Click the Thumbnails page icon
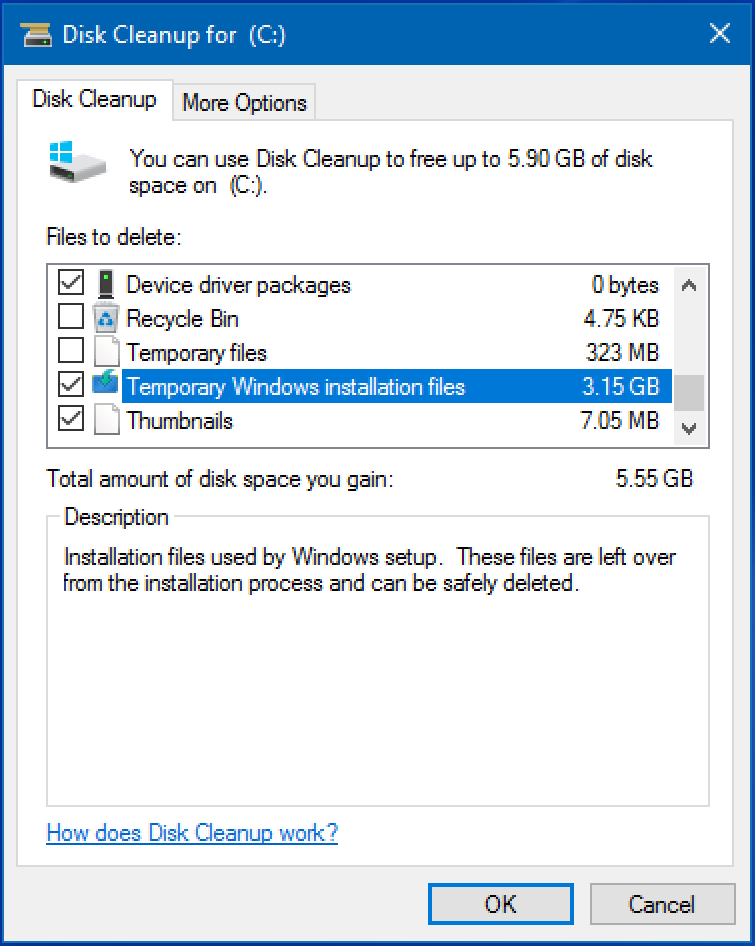The image size is (755, 946). point(106,420)
